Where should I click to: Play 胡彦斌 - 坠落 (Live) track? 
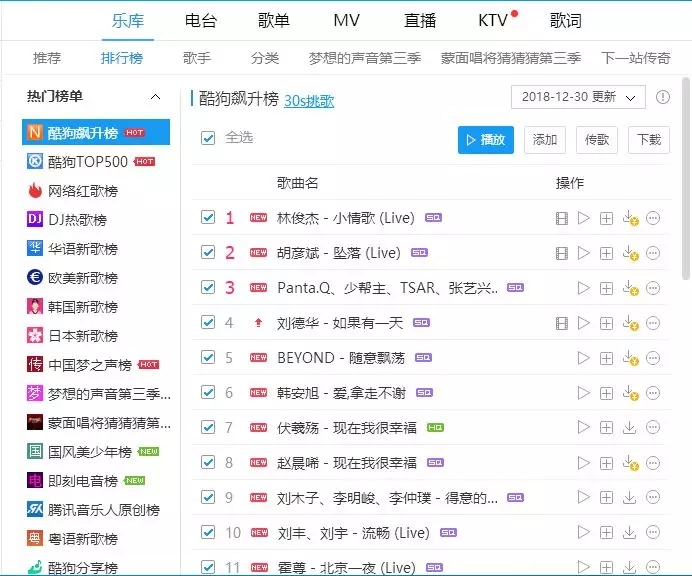[584, 253]
